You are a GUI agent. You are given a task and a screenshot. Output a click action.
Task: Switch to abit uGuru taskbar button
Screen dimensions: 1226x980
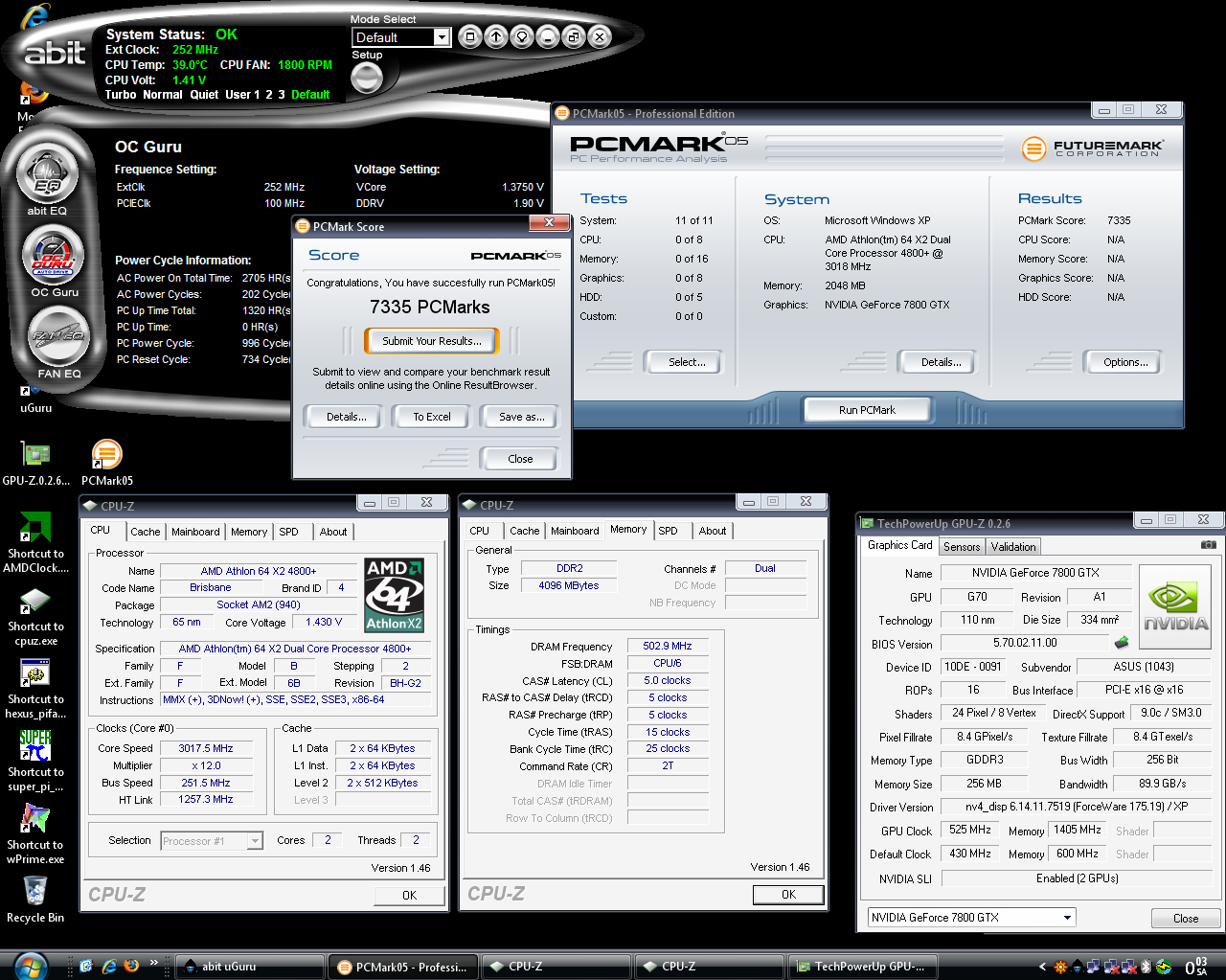click(x=249, y=967)
